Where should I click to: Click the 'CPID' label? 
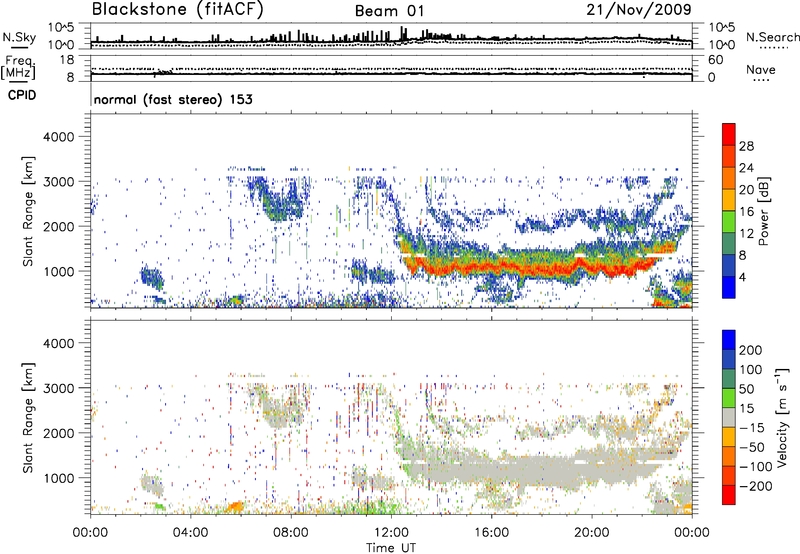click(22, 95)
